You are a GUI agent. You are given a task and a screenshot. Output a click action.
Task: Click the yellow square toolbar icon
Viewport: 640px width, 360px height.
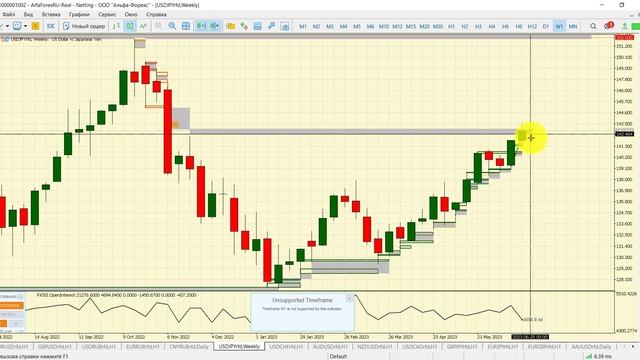[x=36, y=26]
